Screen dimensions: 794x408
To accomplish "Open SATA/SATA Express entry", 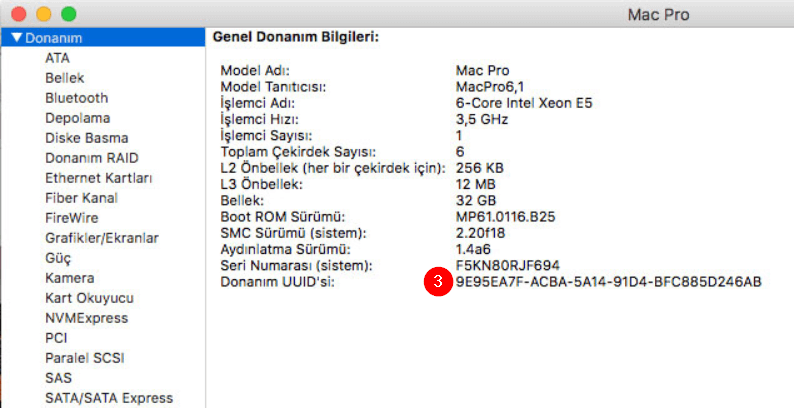I will (109, 398).
